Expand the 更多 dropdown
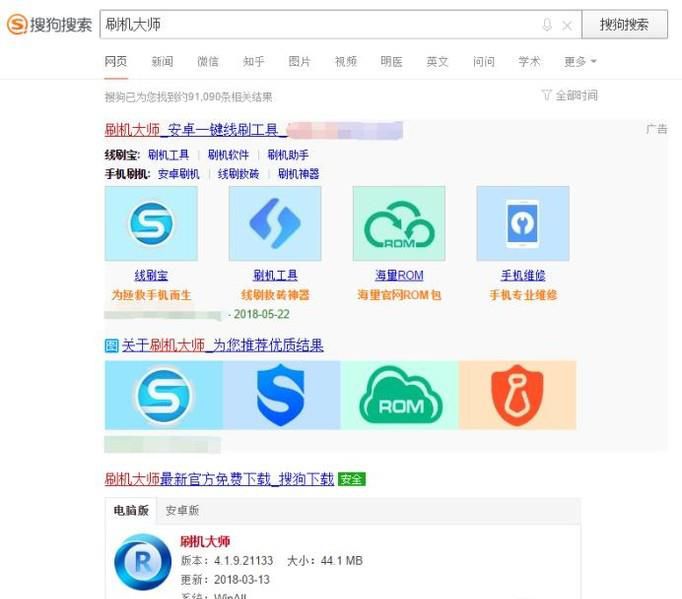The image size is (682, 599). point(580,62)
